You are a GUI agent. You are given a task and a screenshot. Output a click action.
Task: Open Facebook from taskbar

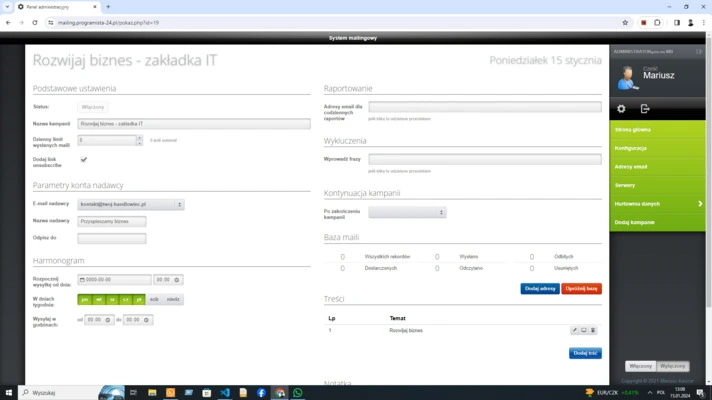pyautogui.click(x=261, y=393)
